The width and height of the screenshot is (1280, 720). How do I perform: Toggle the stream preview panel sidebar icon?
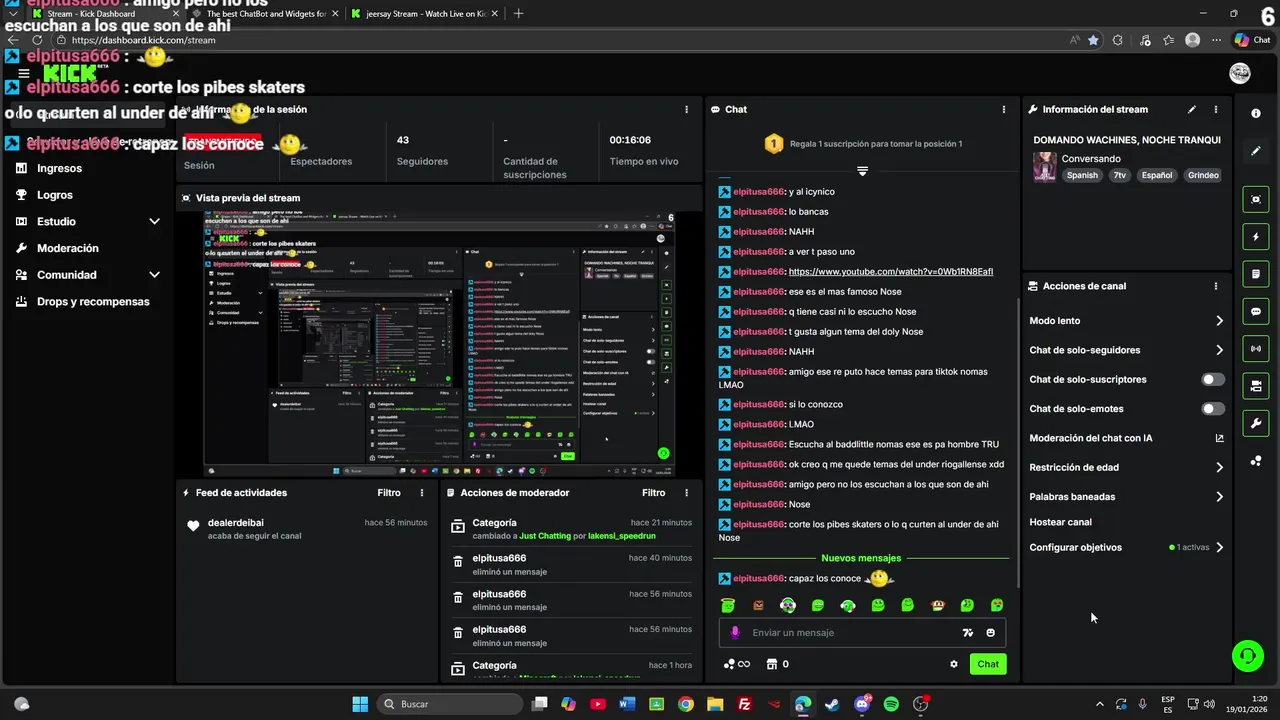point(1256,199)
